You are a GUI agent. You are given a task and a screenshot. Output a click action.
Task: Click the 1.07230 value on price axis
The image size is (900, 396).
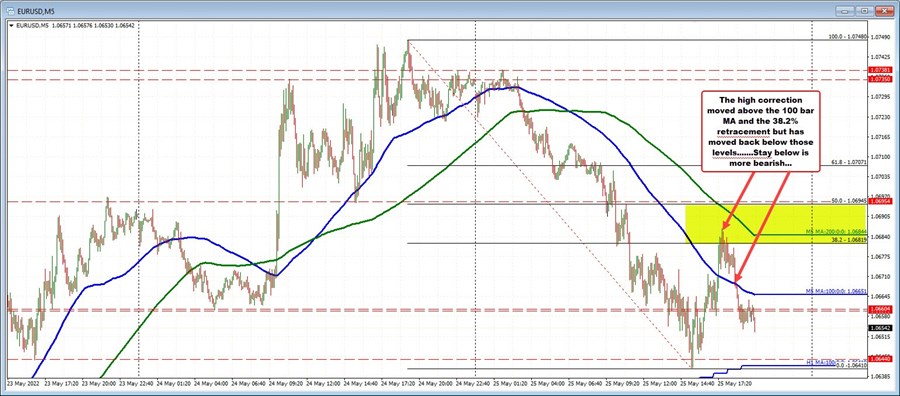click(881, 117)
